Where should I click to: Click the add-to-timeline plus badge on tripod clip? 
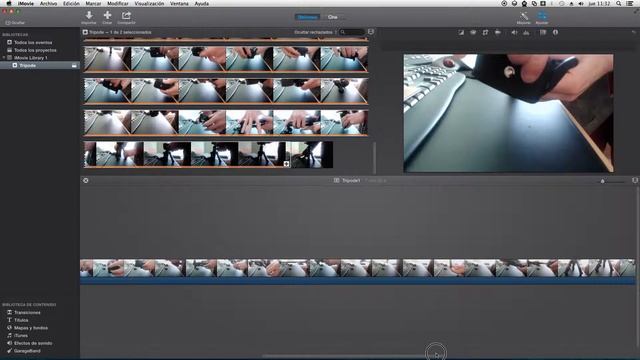pos(286,164)
